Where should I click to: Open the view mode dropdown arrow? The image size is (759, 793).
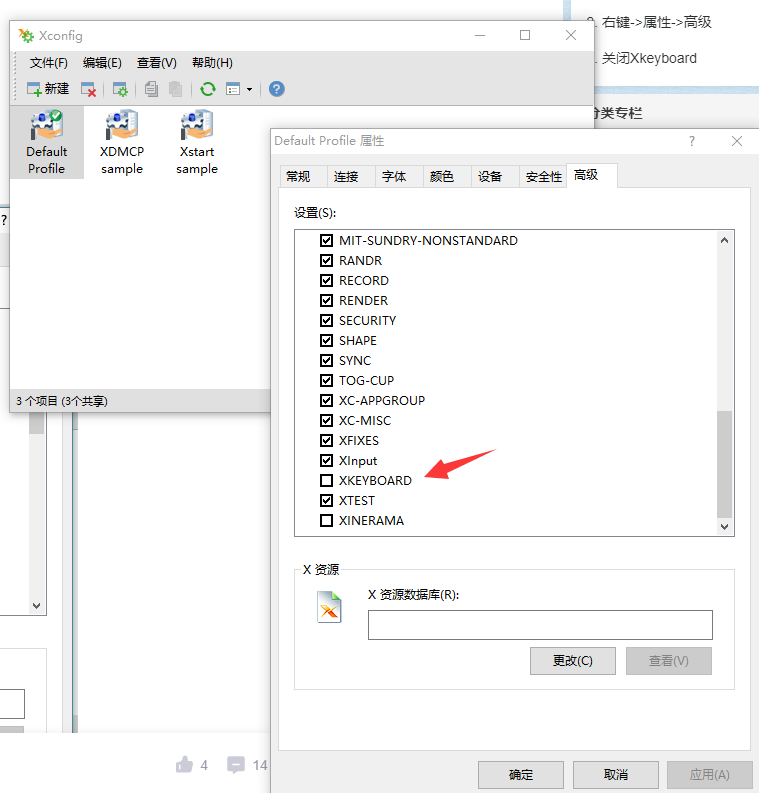click(x=249, y=90)
